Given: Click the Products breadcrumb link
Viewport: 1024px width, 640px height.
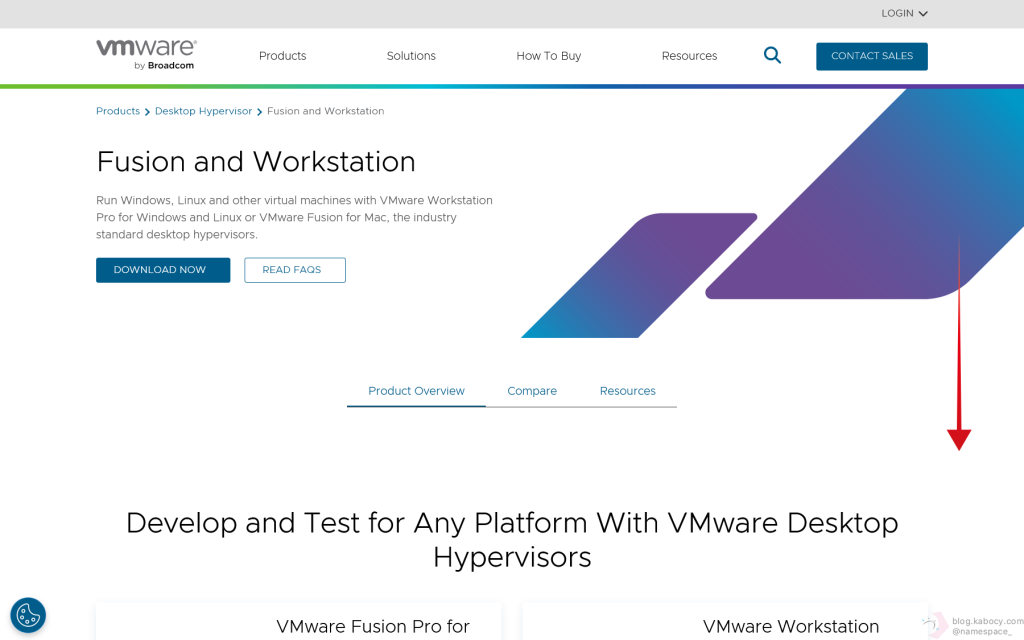Looking at the screenshot, I should [118, 111].
